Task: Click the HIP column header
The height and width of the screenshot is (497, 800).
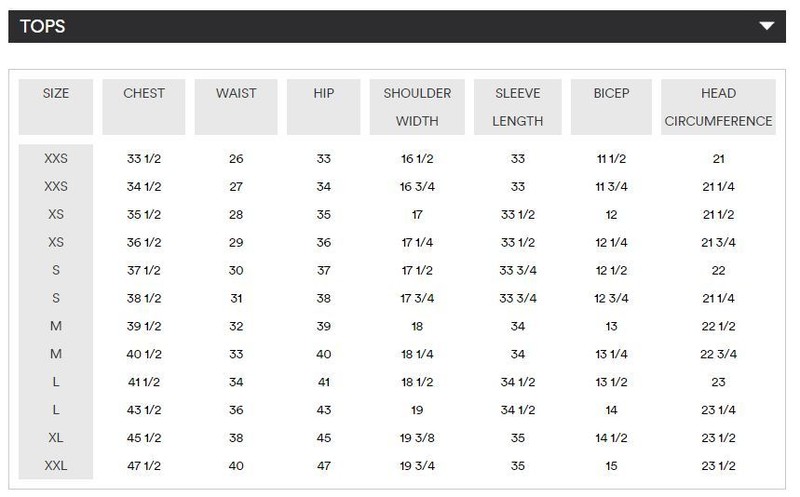Action: pyautogui.click(x=323, y=94)
